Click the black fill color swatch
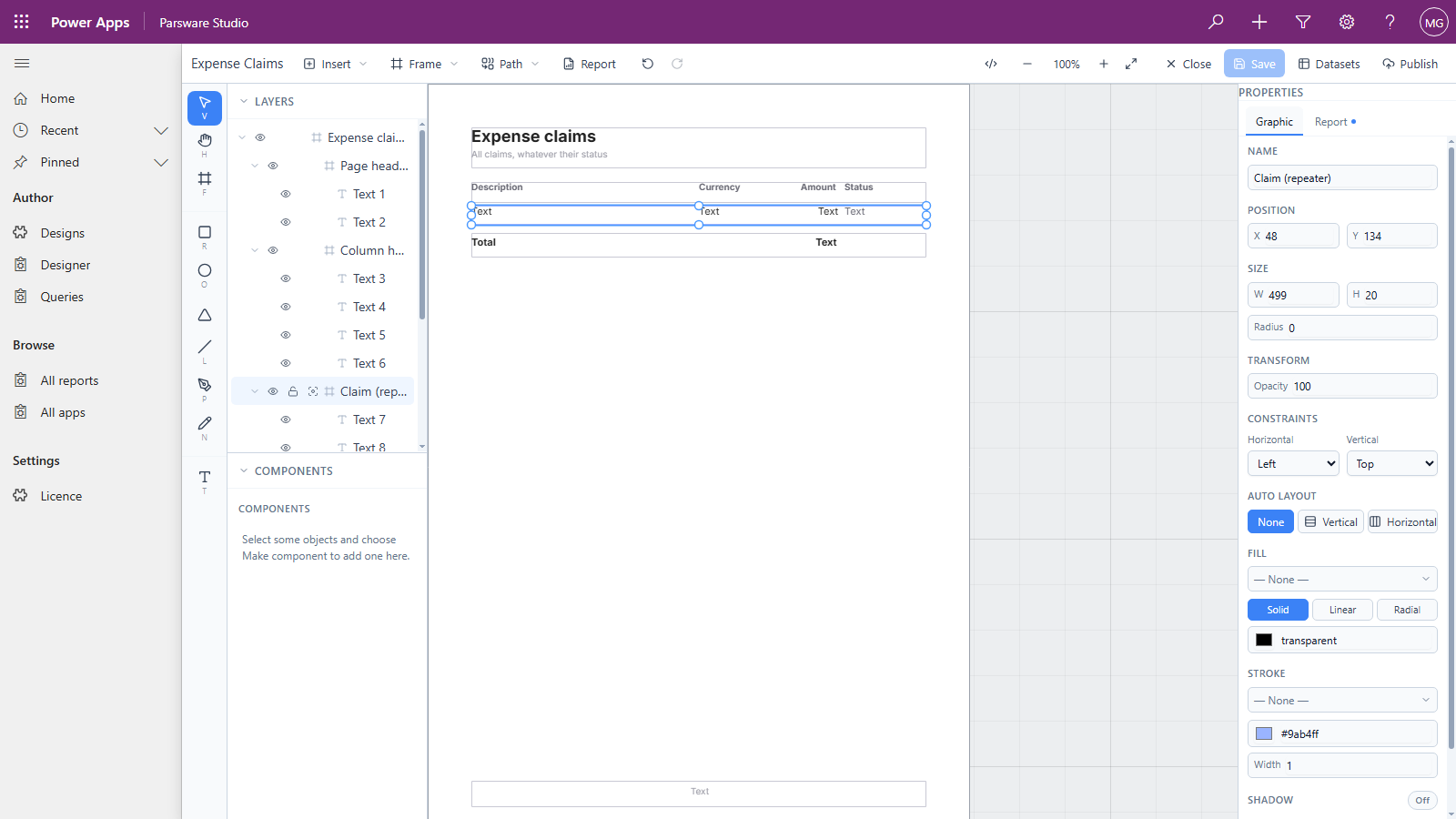Viewport: 1456px width, 819px height. 1264,640
